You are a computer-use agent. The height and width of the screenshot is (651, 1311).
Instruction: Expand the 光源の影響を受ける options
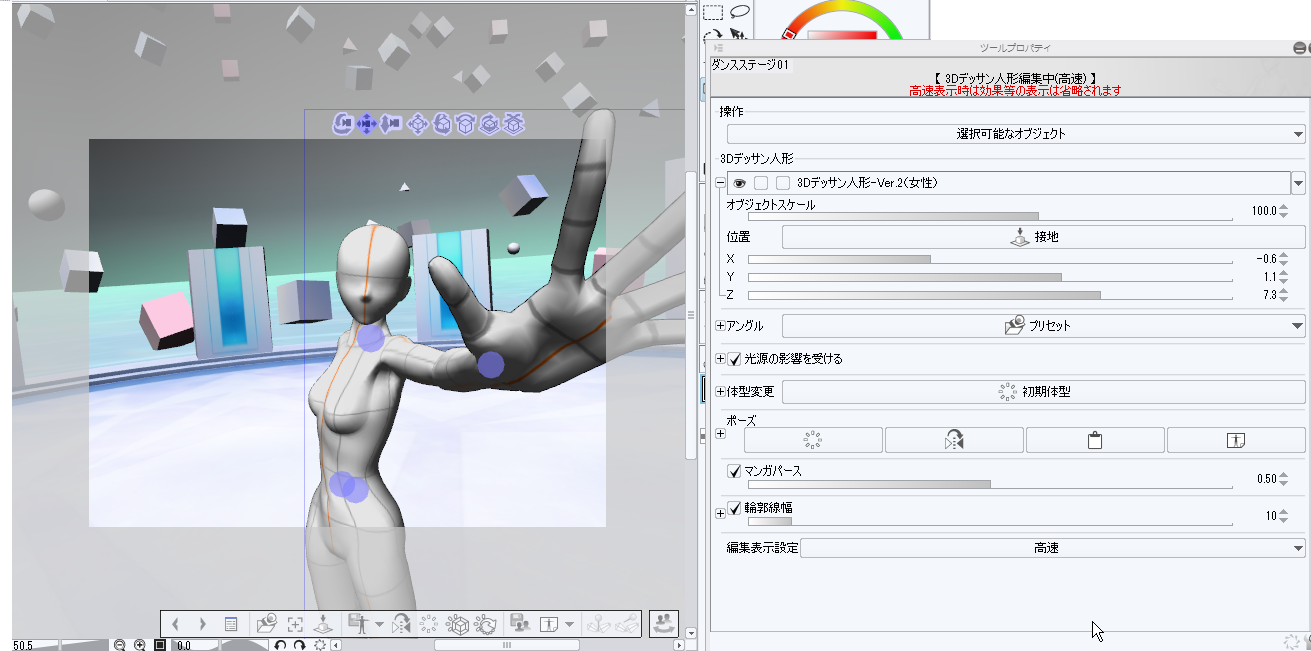[x=721, y=359]
